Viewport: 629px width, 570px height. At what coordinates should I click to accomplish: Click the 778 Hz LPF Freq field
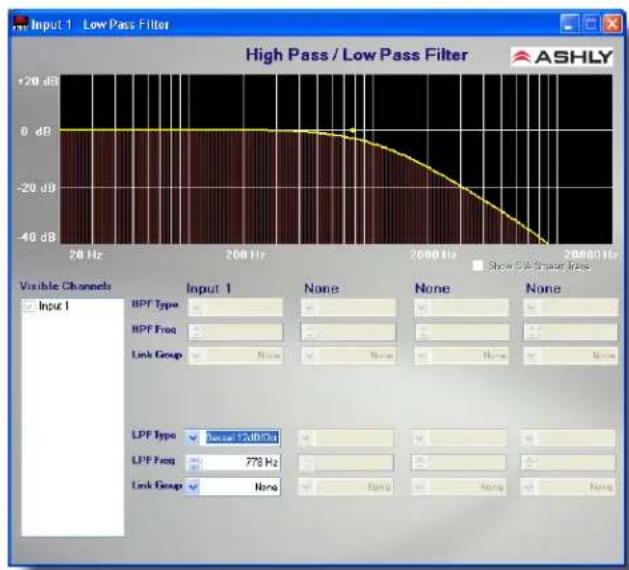coord(240,462)
